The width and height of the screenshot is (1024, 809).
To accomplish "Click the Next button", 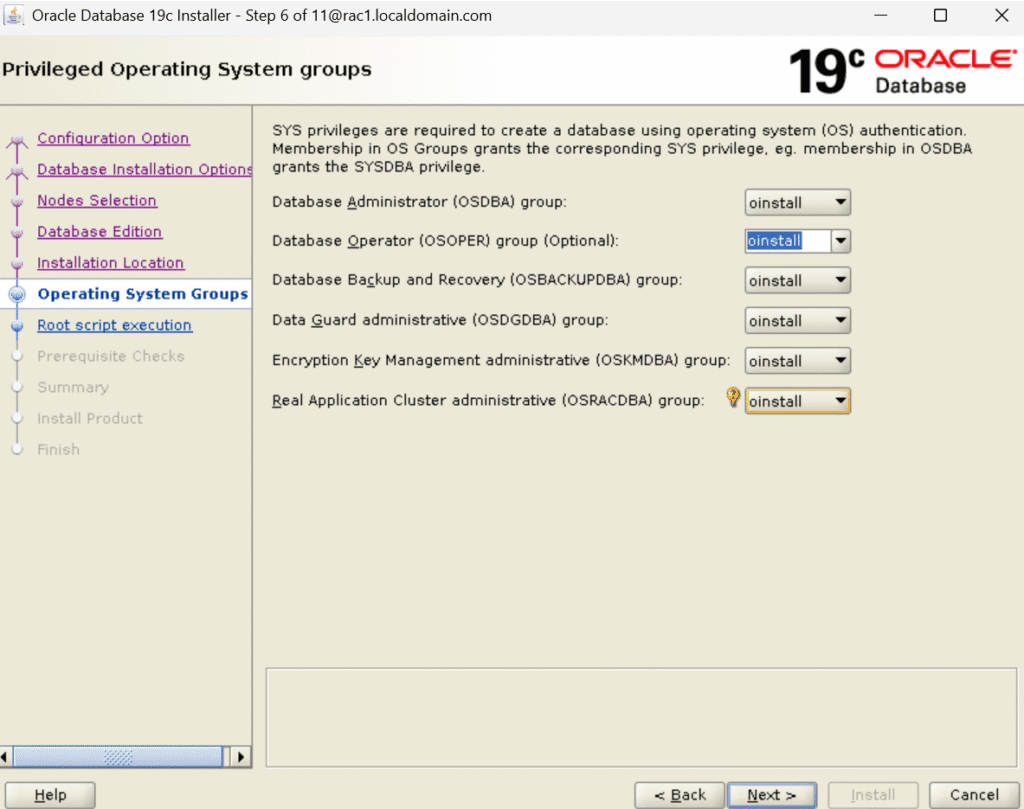I will pyautogui.click(x=771, y=795).
